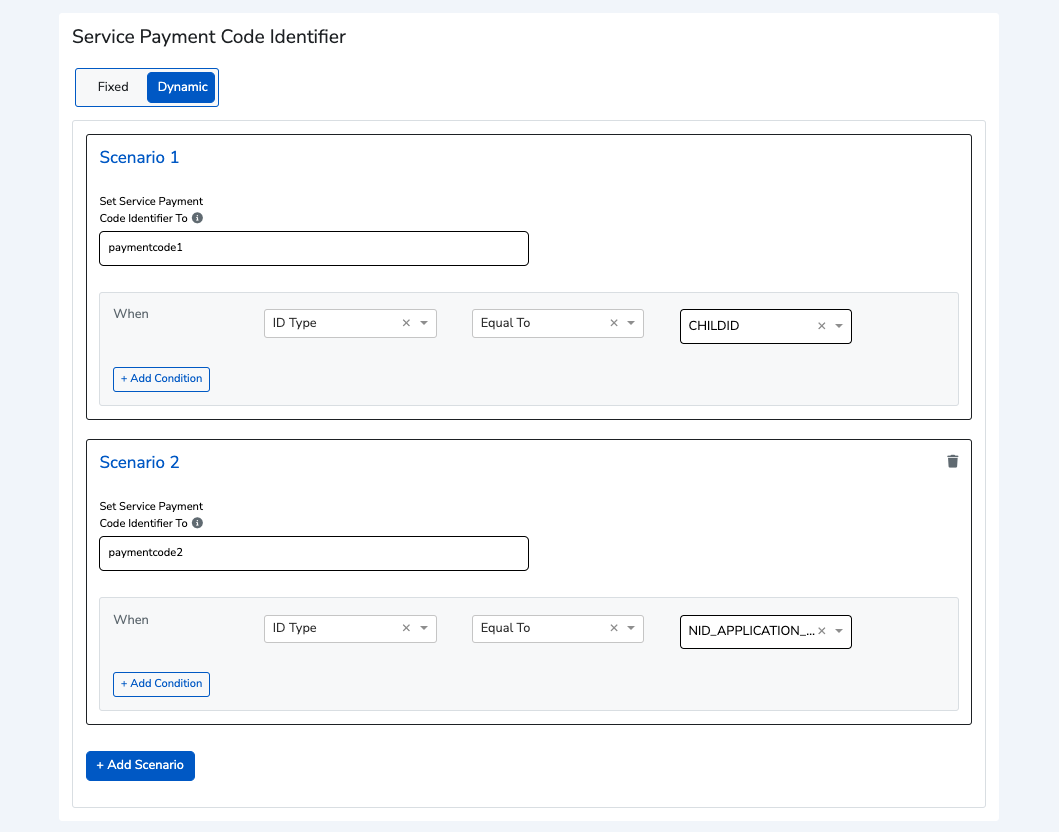
Task: Clear NID_APPLICATION value in Scenario 2
Action: point(822,631)
